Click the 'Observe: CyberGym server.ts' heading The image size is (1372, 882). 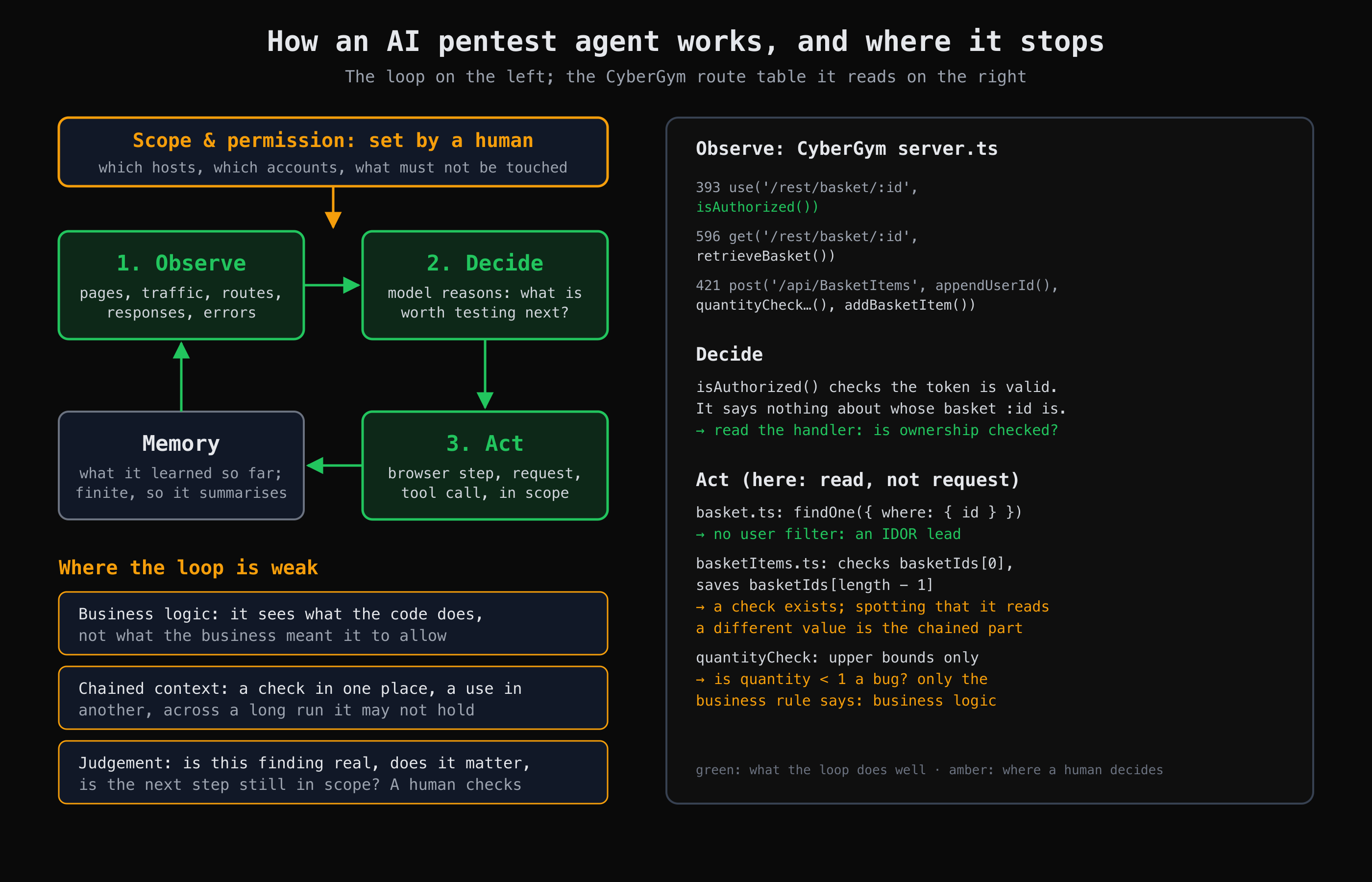click(x=847, y=149)
